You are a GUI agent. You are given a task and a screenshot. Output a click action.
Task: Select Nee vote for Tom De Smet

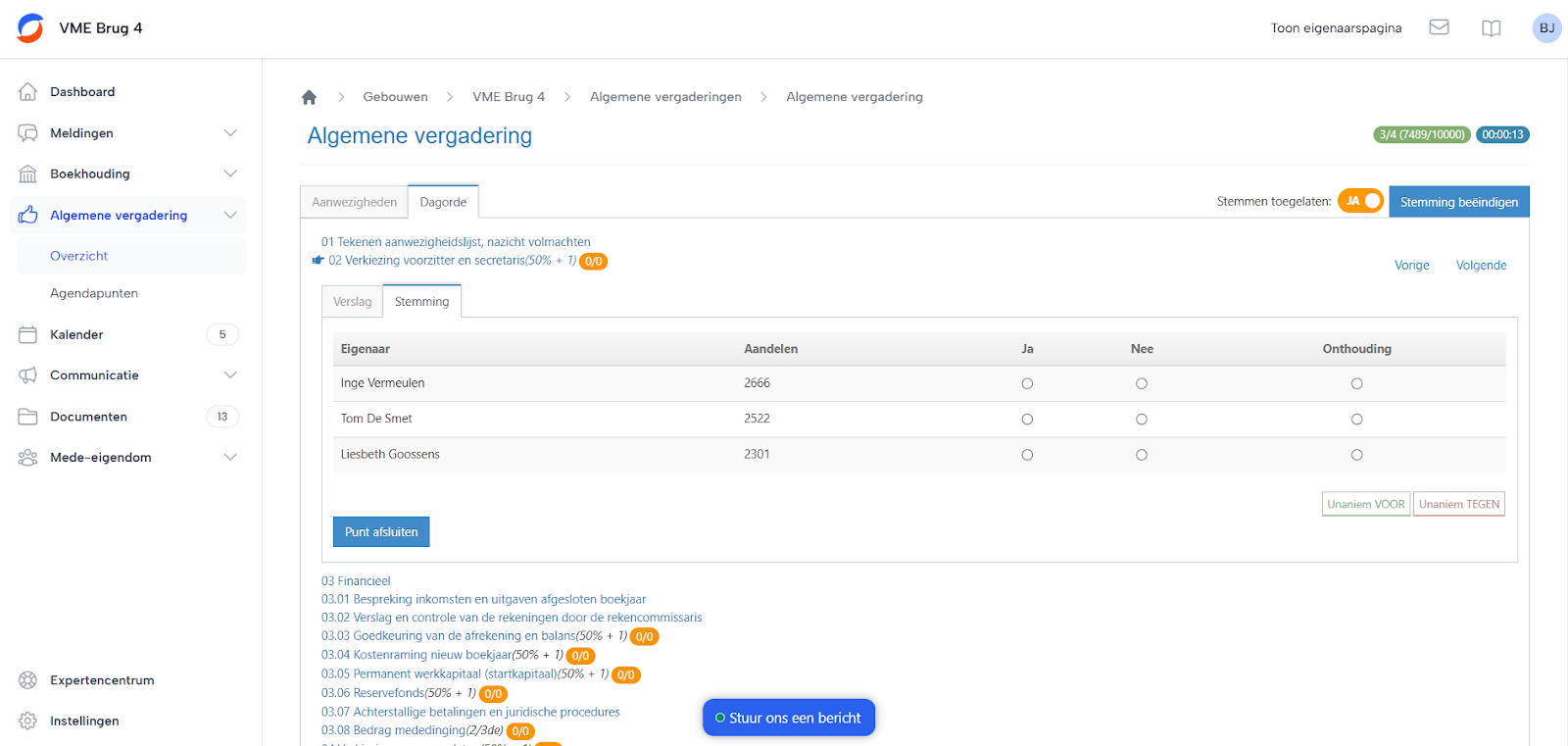[1142, 420]
